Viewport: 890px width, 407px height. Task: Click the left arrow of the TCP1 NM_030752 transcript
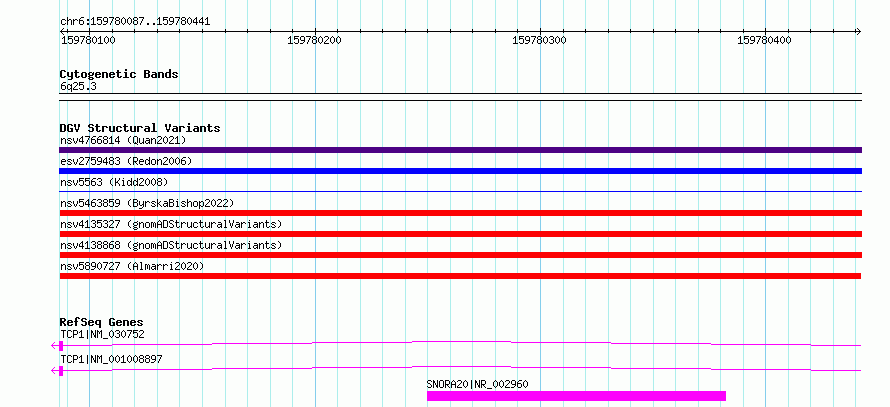[54, 345]
